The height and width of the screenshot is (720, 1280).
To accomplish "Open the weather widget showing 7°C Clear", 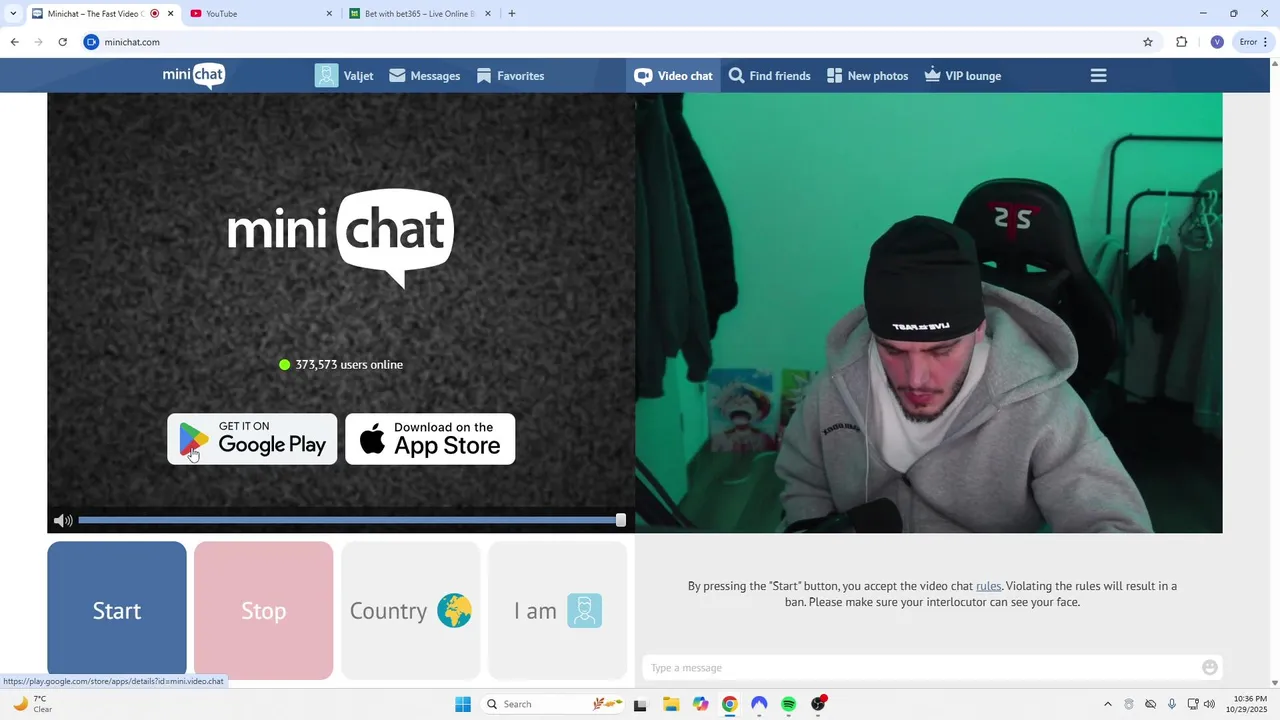I will (31, 704).
